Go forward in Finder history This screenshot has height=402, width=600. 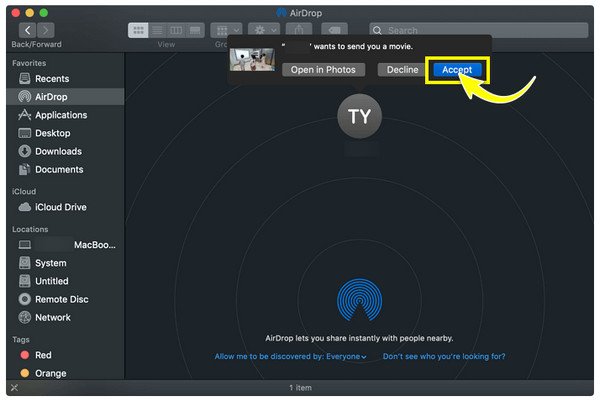point(46,30)
